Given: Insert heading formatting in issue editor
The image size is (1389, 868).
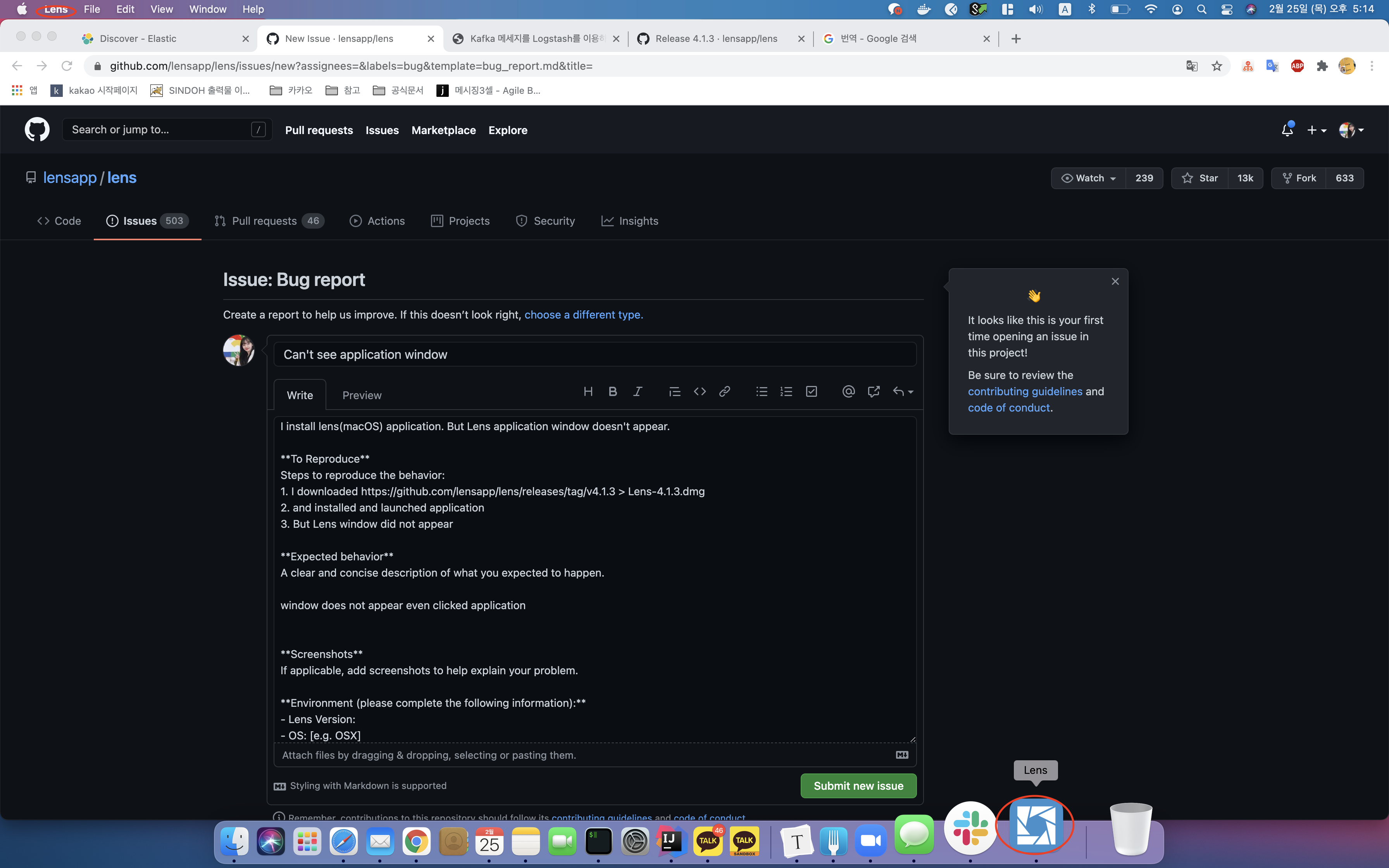Looking at the screenshot, I should 588,391.
